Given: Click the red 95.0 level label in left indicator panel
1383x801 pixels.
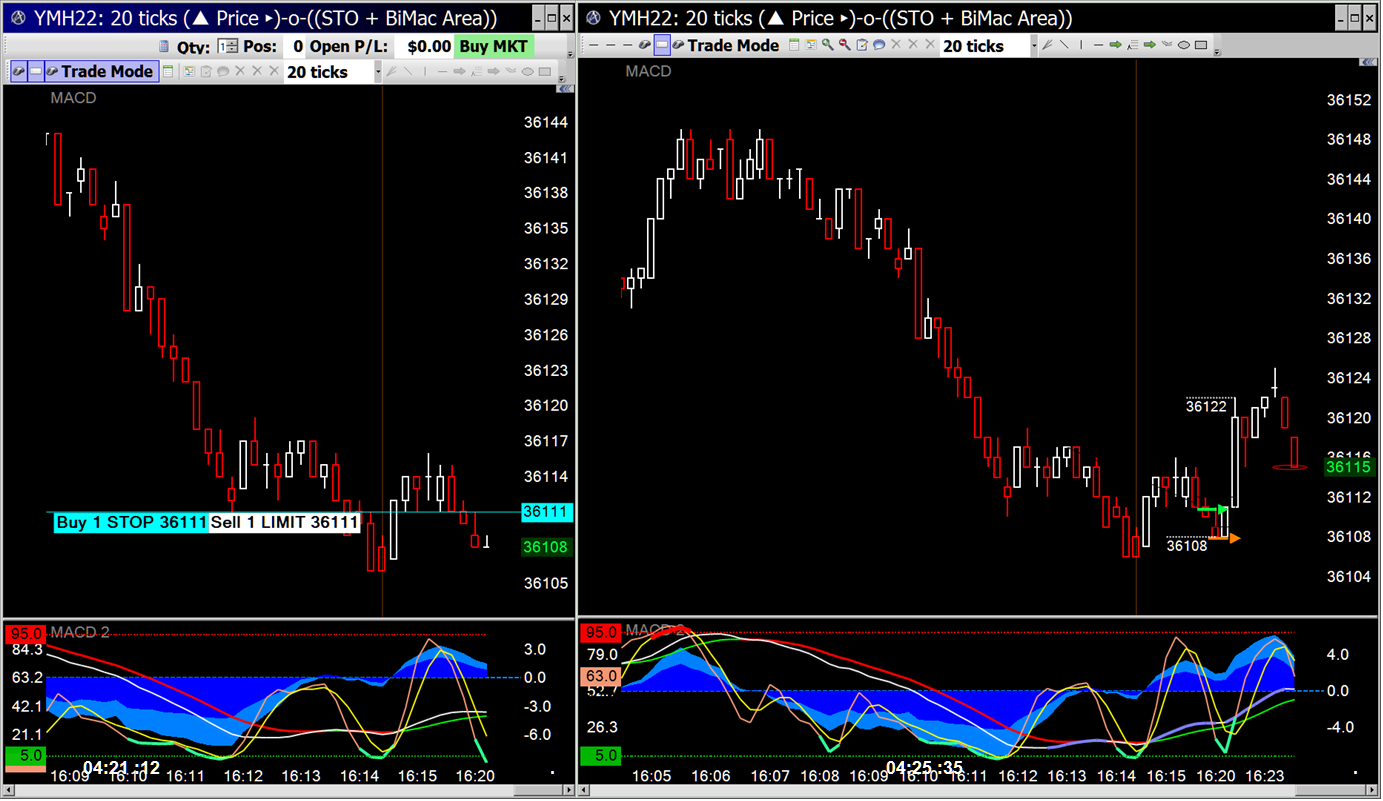Looking at the screenshot, I should (x=24, y=634).
